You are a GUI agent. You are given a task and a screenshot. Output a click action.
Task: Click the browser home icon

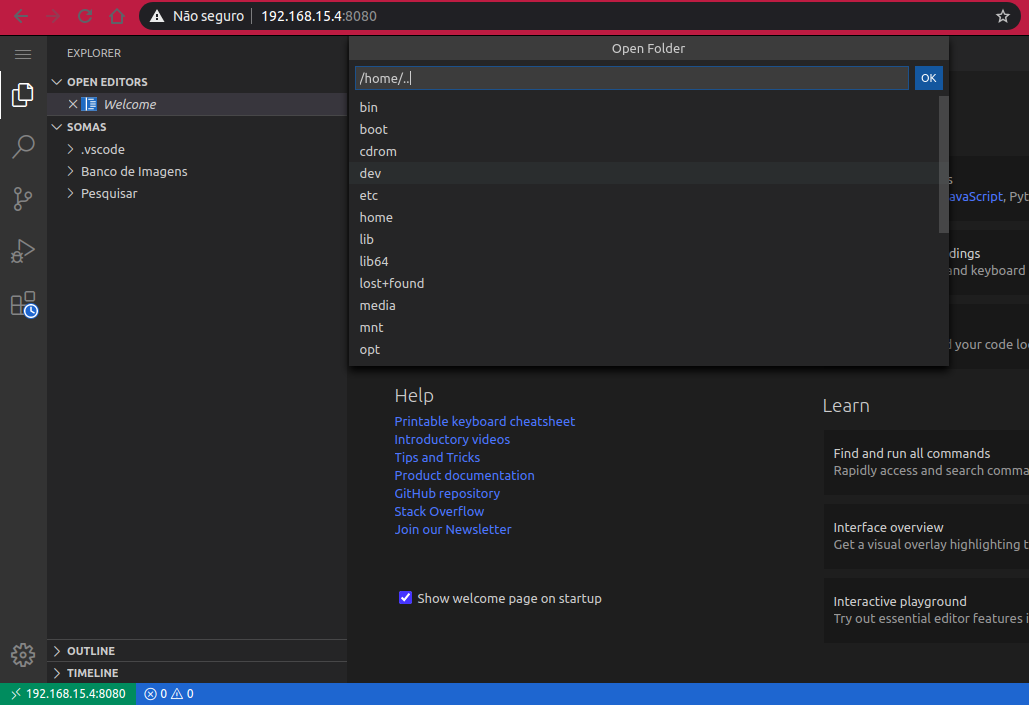coord(117,16)
